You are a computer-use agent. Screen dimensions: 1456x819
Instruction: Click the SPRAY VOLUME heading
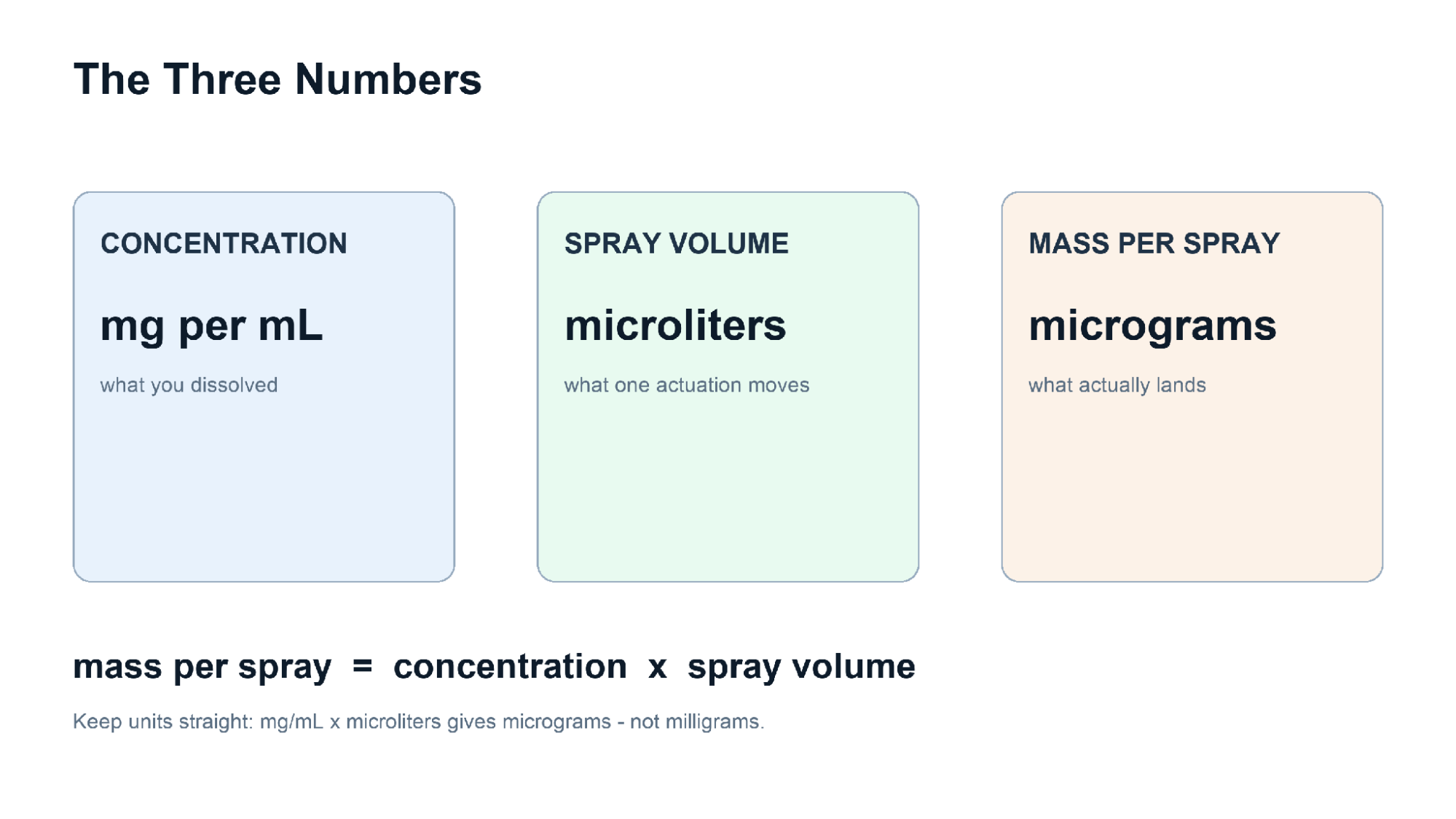pyautogui.click(x=676, y=243)
